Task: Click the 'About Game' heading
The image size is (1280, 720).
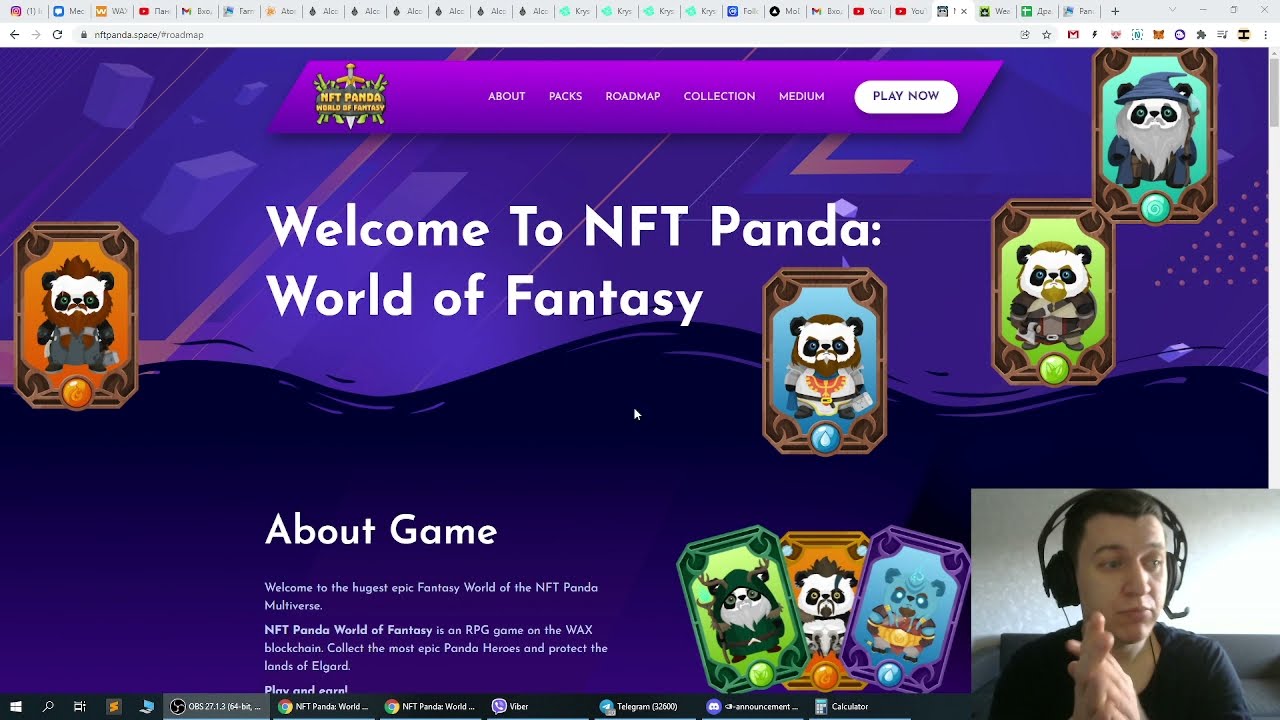Action: 381,531
